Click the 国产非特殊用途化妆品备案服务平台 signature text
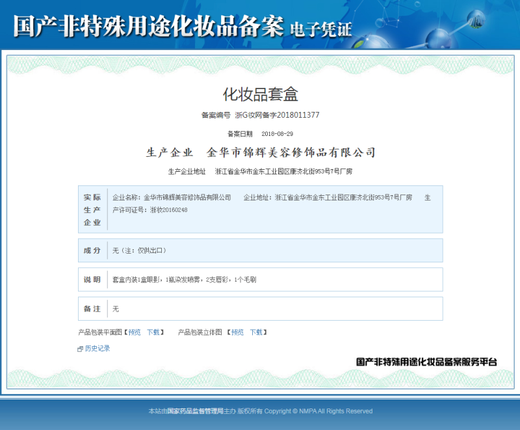Screen dimensions: 520x430 pyautogui.click(x=426, y=362)
